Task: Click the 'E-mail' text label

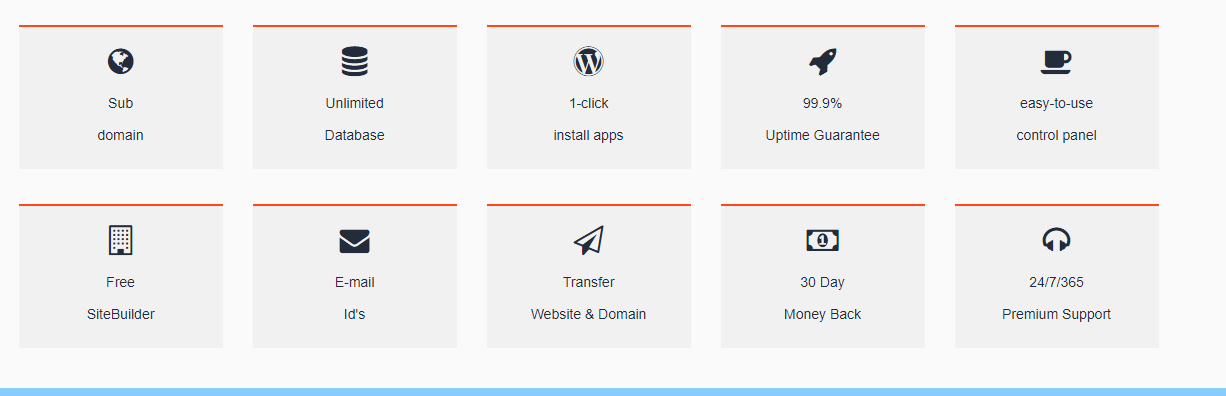Action: [355, 282]
